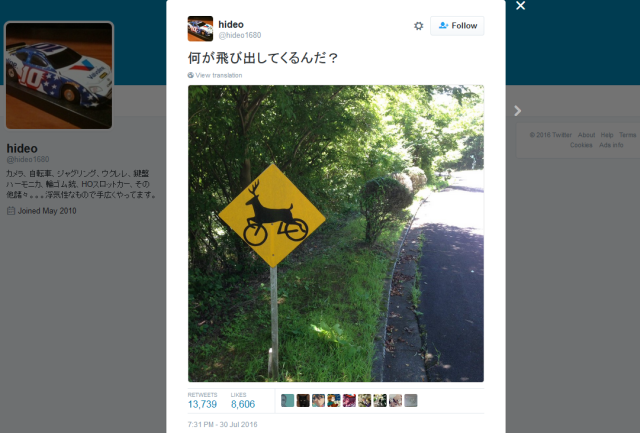Click the first teal liker avatar
Viewport: 640px width, 433px height.
[287, 400]
